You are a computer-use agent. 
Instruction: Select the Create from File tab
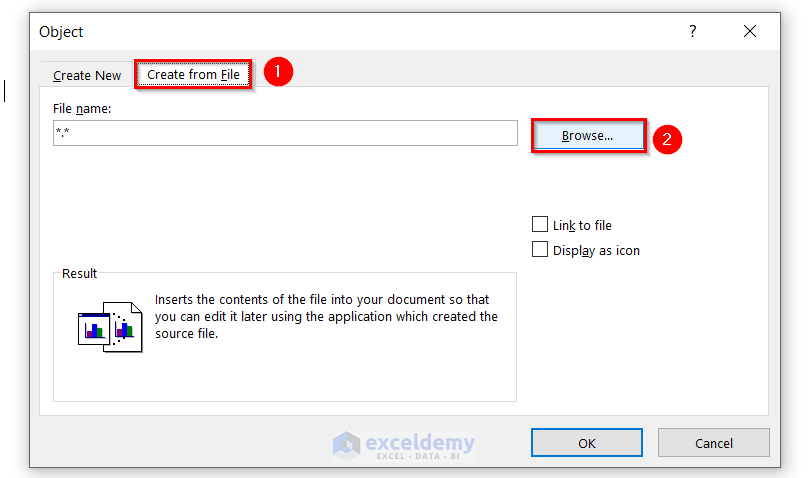point(193,75)
